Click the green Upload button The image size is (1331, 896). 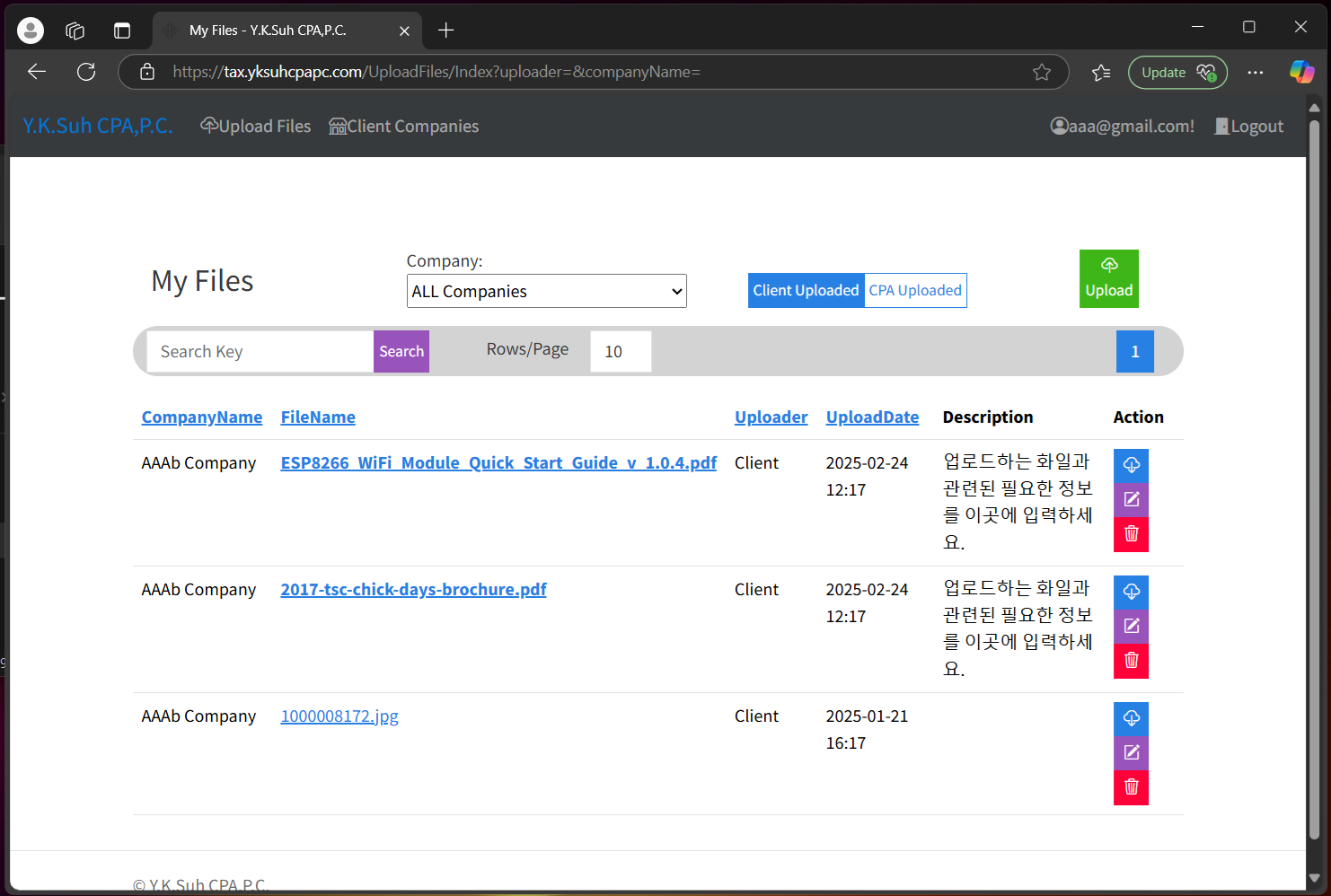point(1108,278)
